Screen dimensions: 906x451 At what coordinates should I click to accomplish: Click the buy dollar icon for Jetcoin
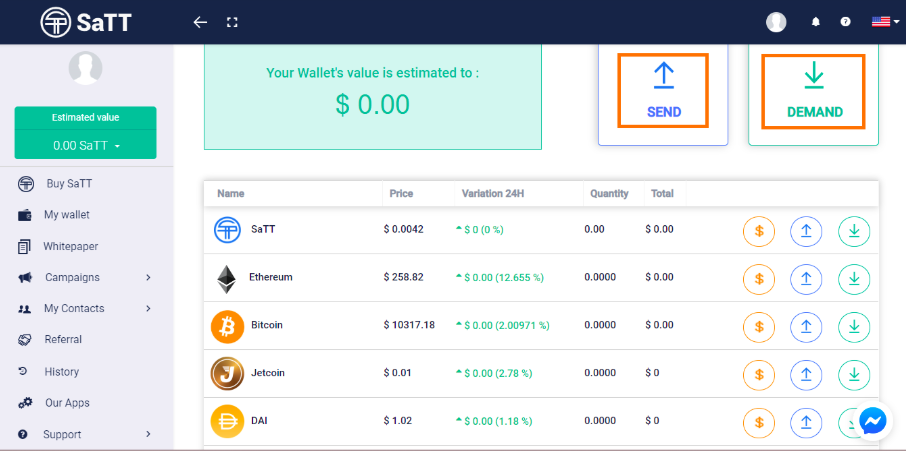759,374
